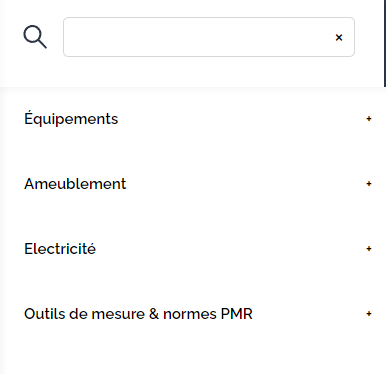Select the Ameublement category label text
The width and height of the screenshot is (386, 374).
[75, 184]
